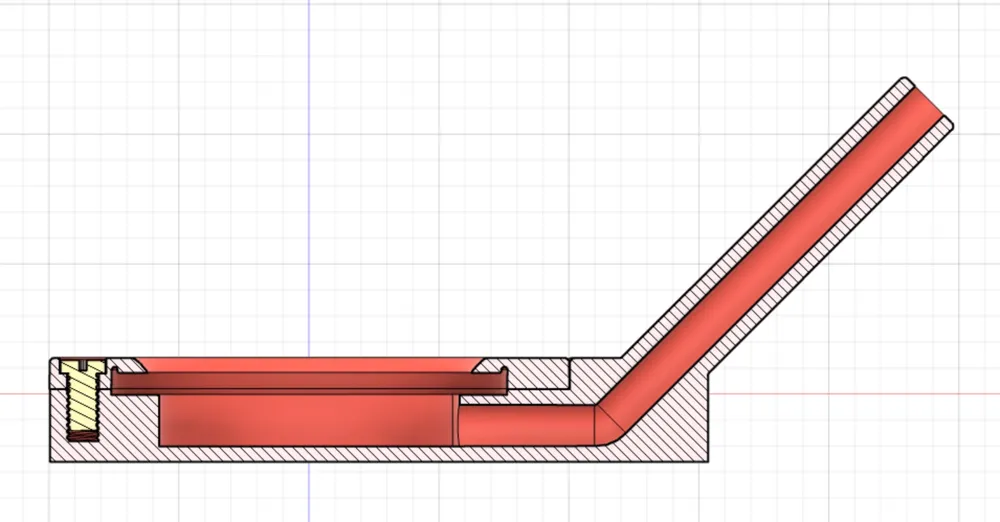Select the yellow threaded screw shank
Viewport: 1000px width, 522px height.
83,402
